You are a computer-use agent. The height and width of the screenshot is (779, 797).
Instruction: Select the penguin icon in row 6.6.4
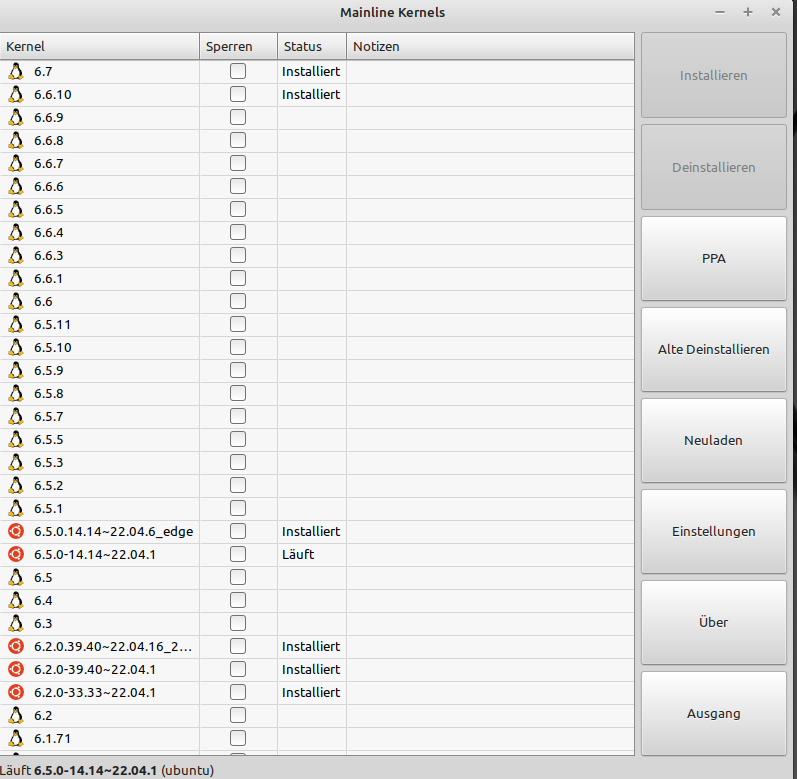[16, 233]
